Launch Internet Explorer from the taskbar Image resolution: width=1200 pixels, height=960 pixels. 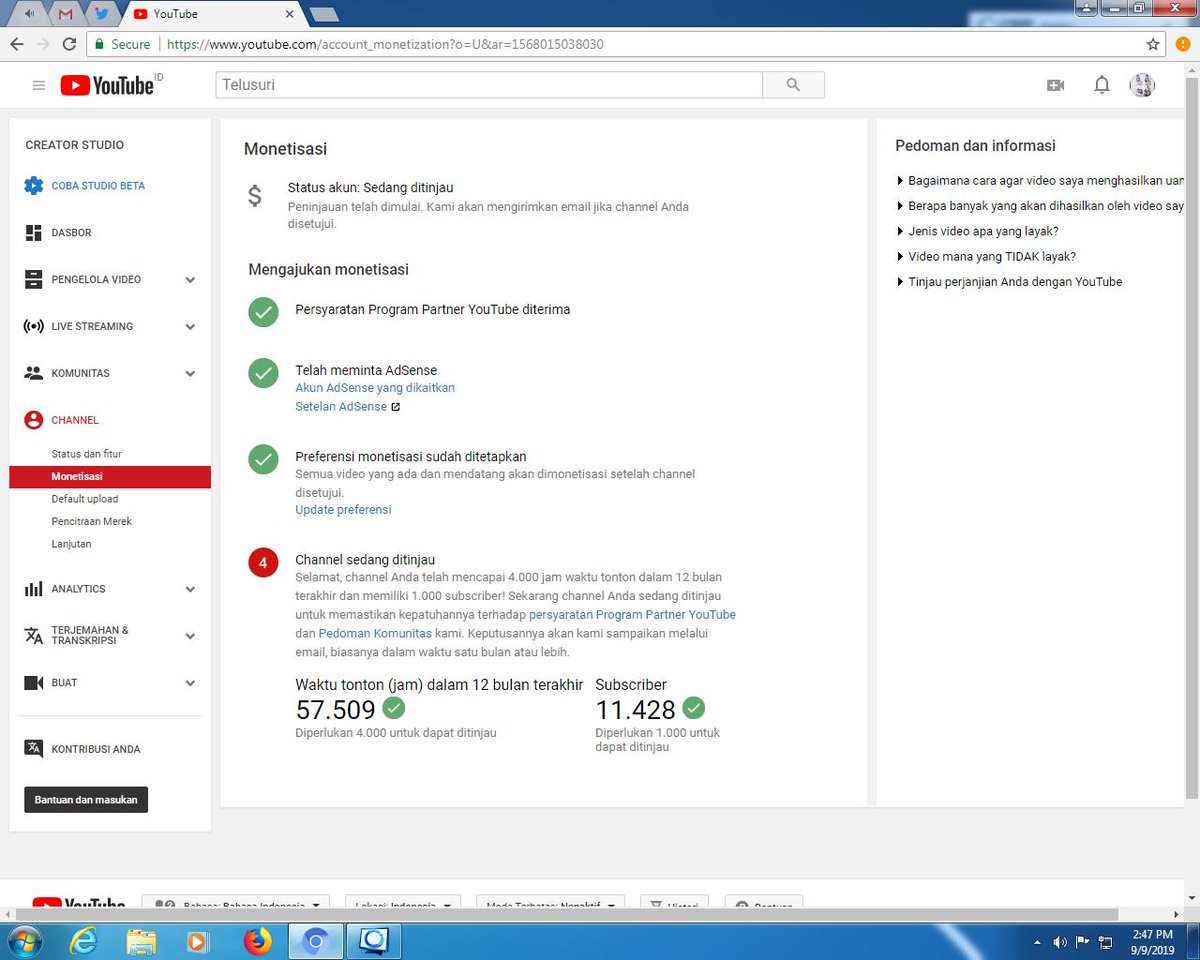pos(85,941)
